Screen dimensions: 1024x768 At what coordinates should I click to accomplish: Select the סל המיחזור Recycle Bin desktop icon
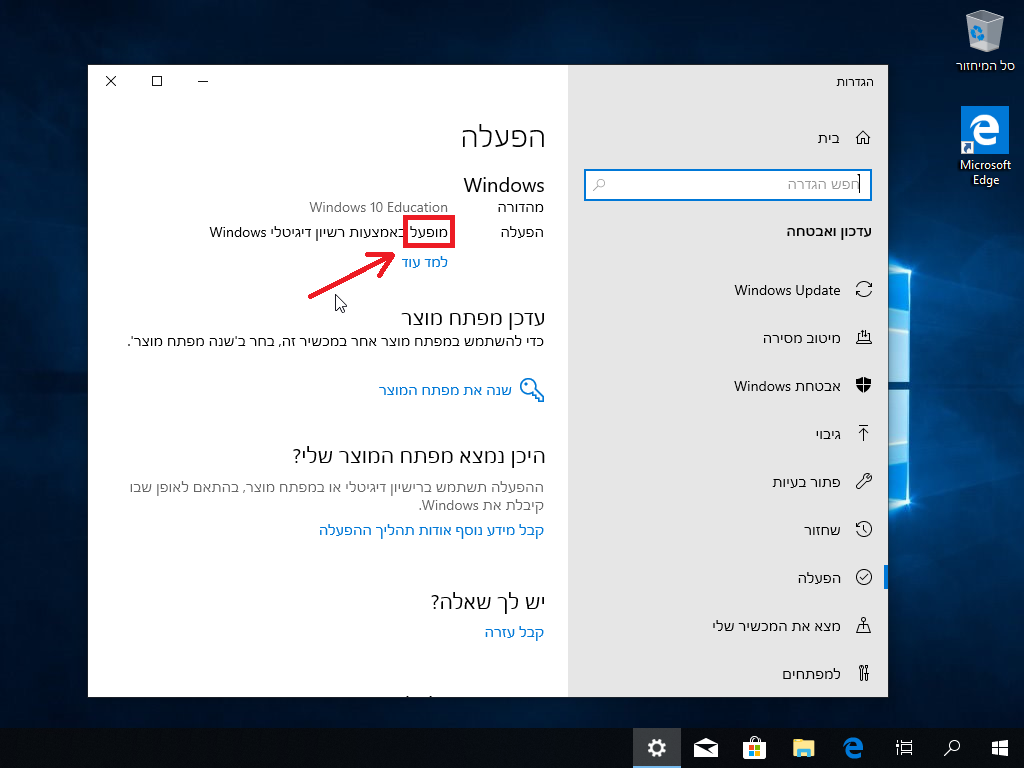tap(985, 40)
